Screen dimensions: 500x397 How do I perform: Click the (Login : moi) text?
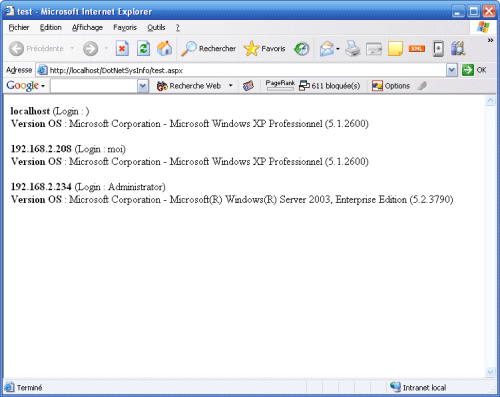pyautogui.click(x=100, y=149)
